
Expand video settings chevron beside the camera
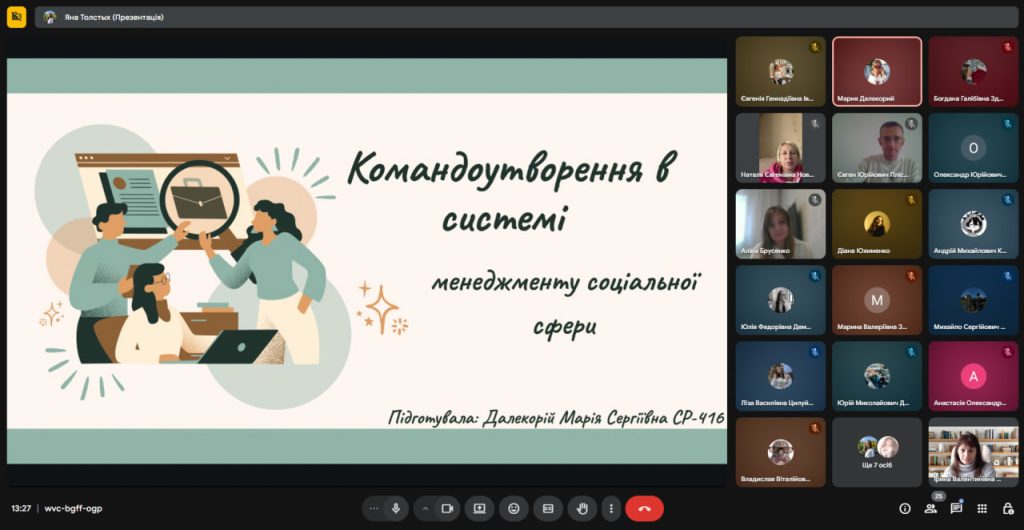425,508
